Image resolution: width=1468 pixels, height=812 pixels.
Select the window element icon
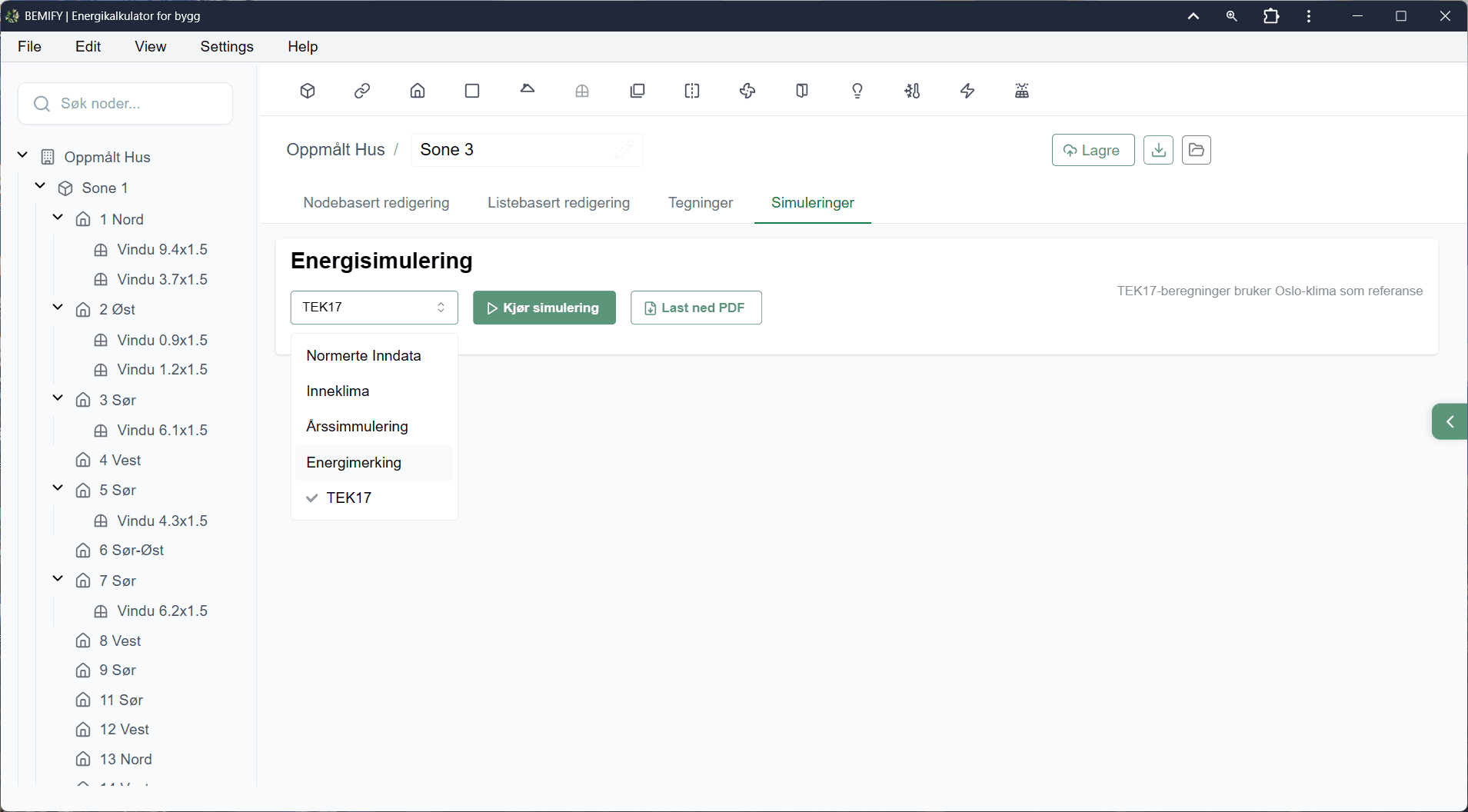583,91
